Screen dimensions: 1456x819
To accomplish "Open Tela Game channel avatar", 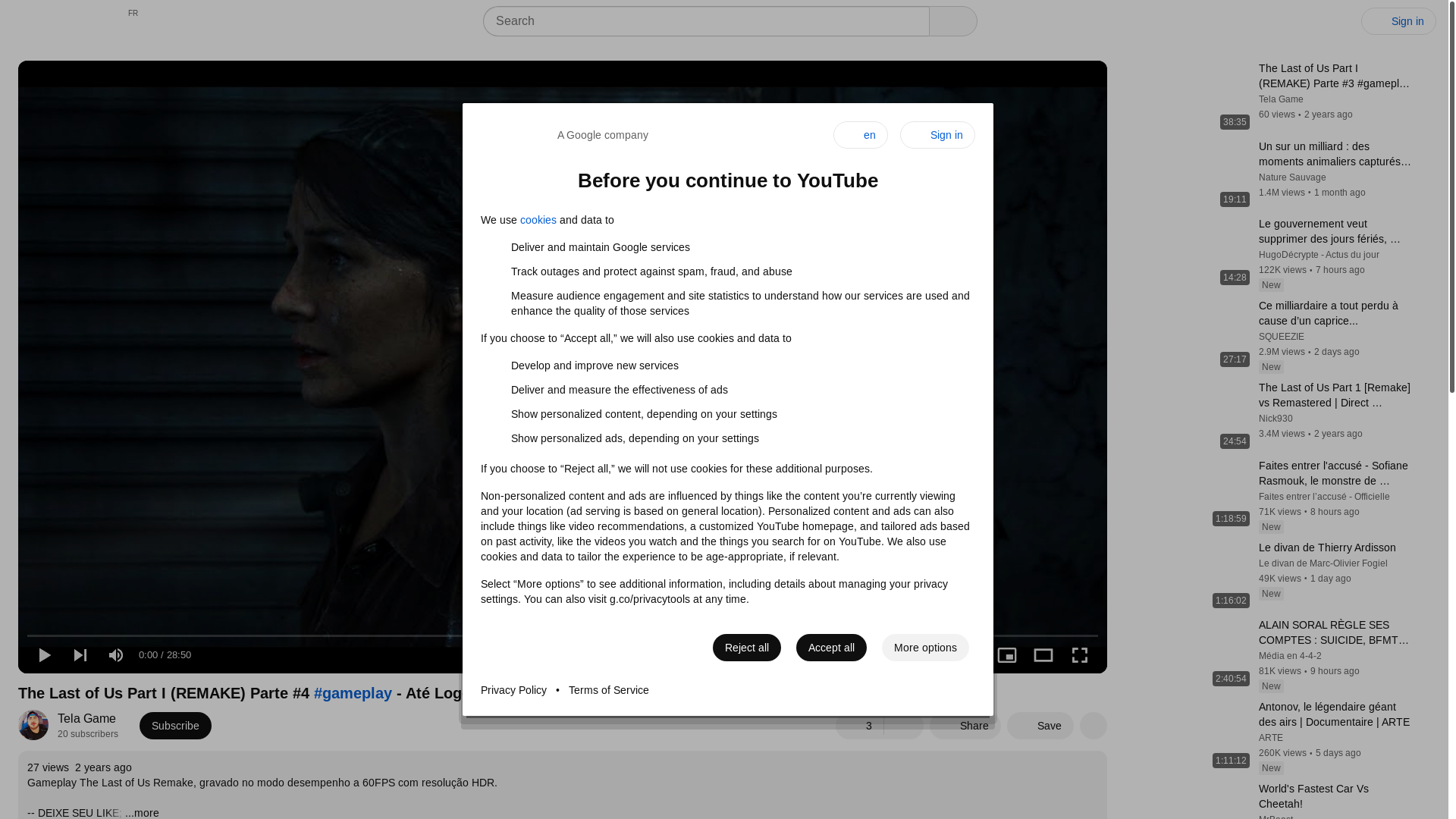I will (33, 725).
